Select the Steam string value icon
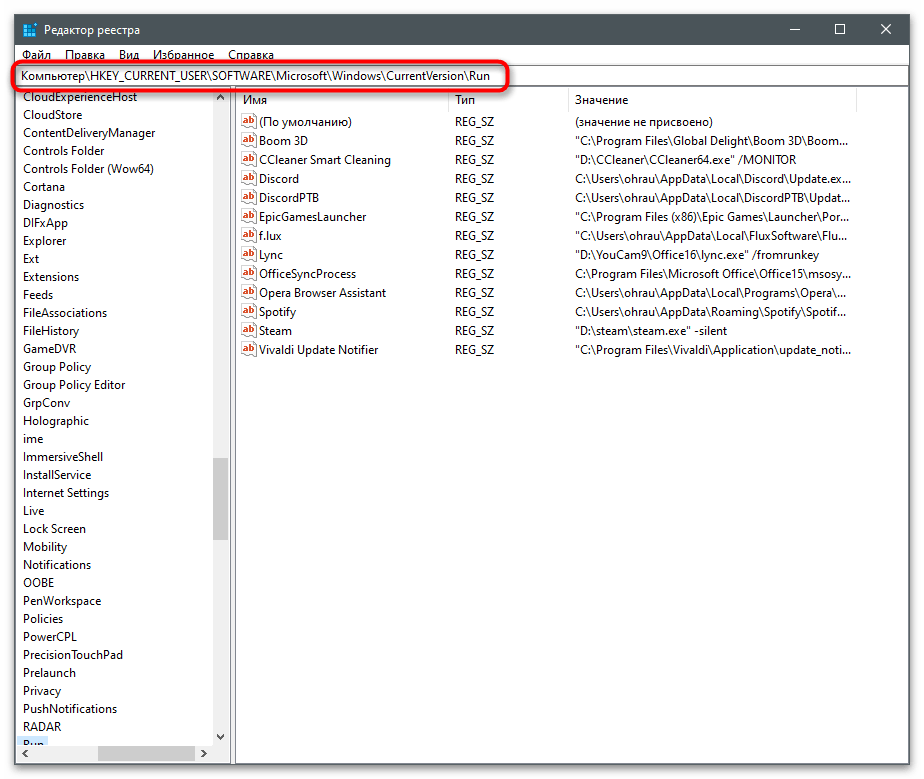The width and height of the screenshot is (924, 779). (250, 331)
